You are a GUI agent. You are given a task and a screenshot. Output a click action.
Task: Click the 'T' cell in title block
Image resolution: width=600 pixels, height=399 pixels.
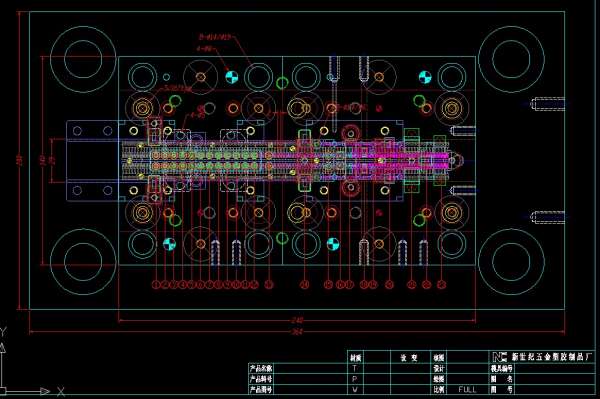click(355, 368)
